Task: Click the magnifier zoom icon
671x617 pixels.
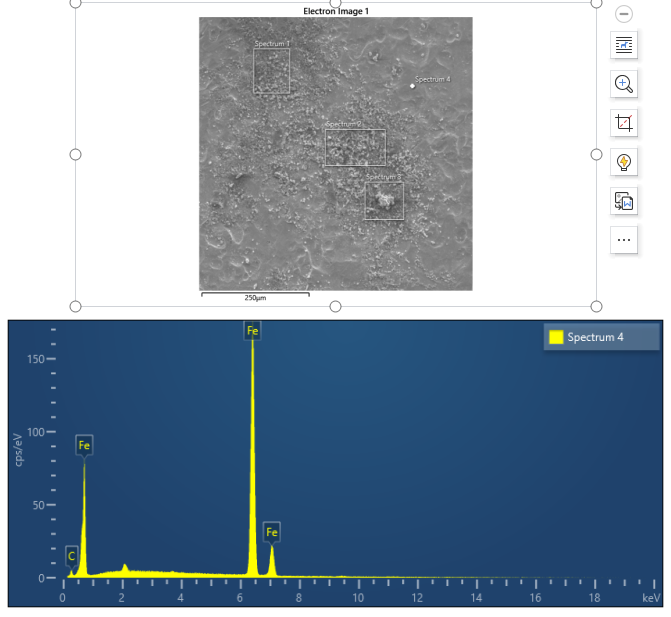Action: coord(624,84)
